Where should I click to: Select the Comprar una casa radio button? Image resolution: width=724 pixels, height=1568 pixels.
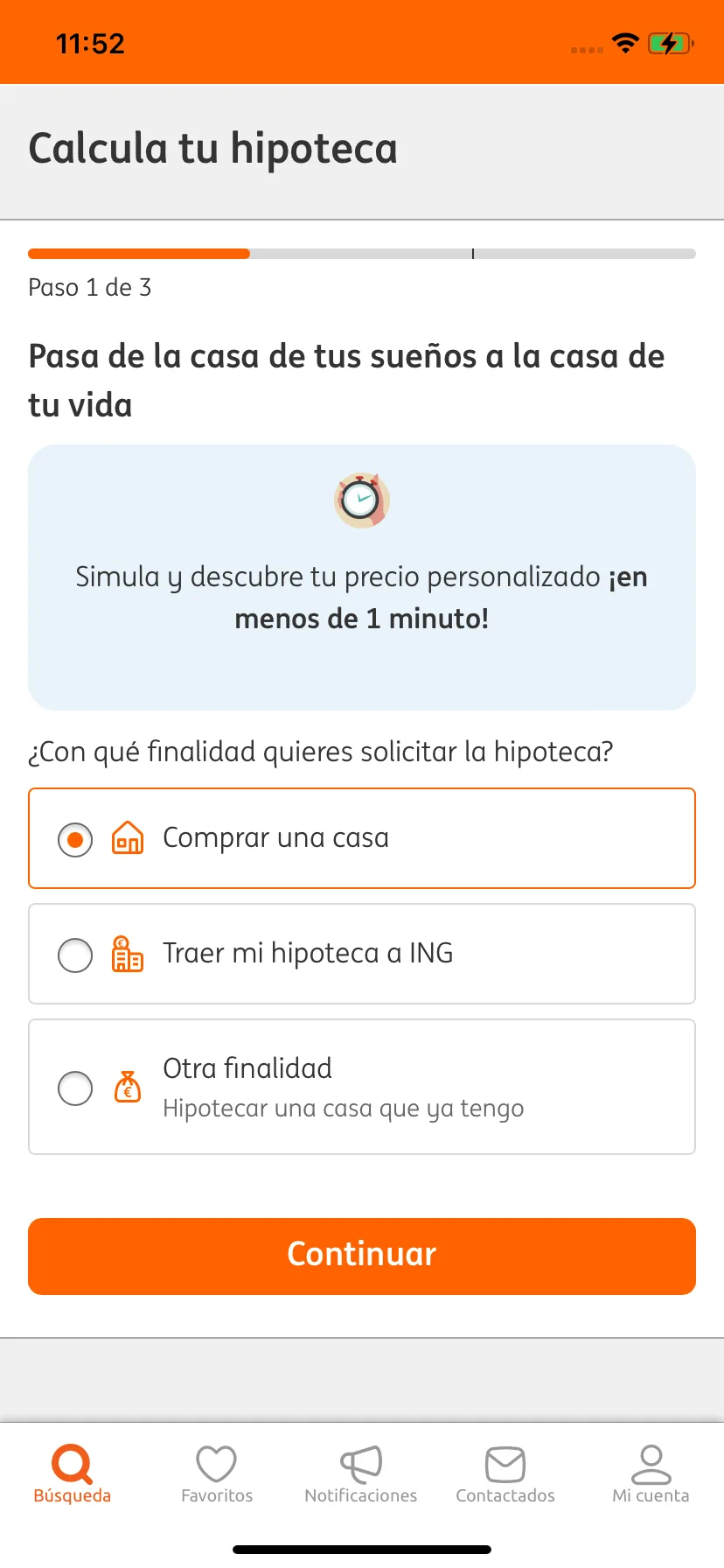tap(75, 840)
